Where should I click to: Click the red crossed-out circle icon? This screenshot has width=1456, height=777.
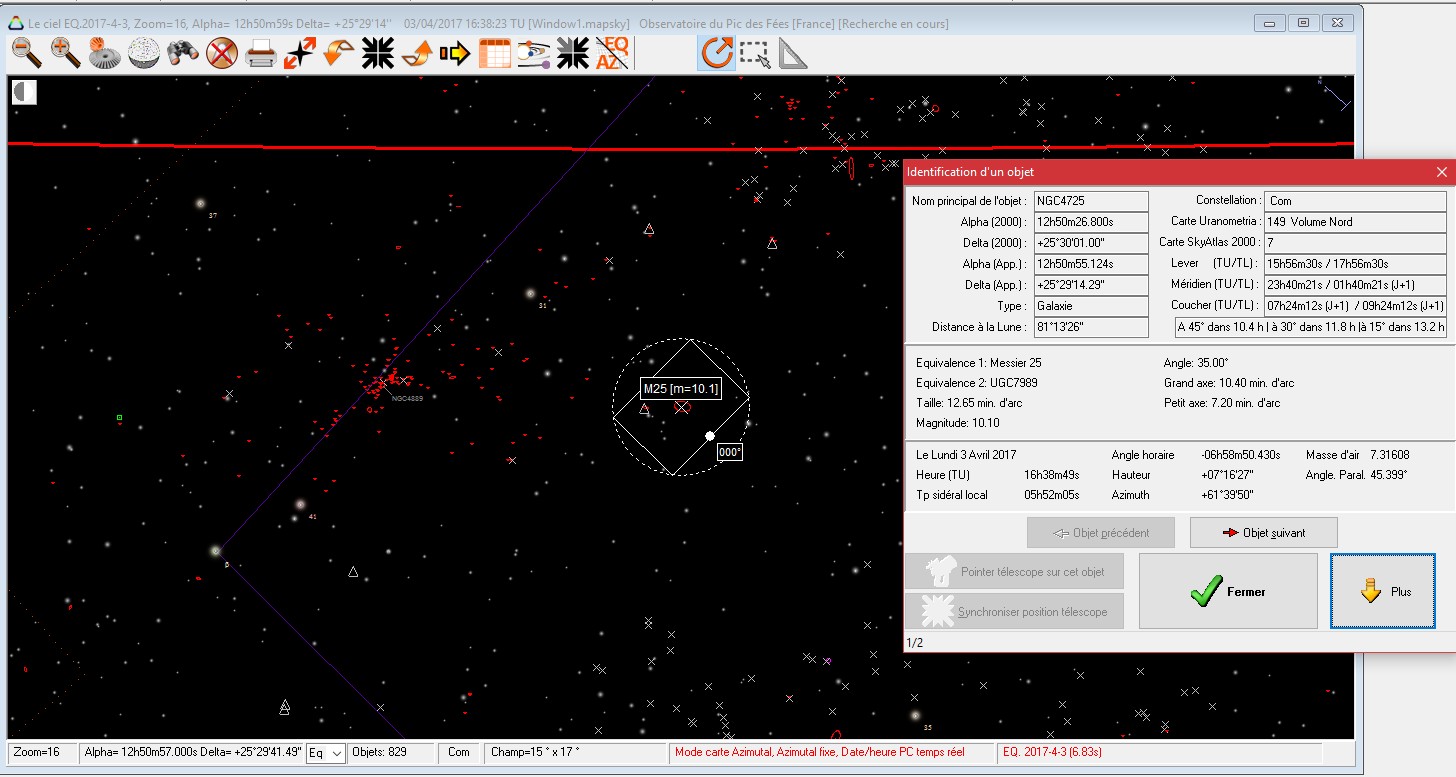point(221,53)
